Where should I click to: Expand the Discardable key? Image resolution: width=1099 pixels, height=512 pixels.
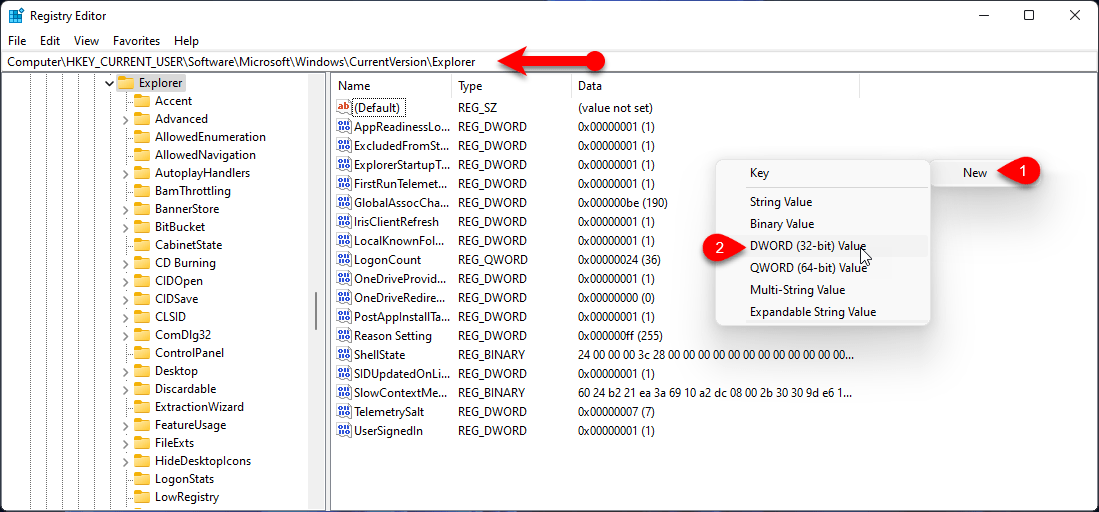pyautogui.click(x=125, y=389)
